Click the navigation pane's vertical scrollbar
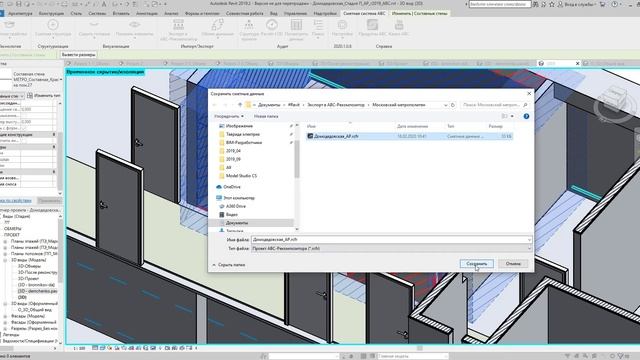This screenshot has height=360, width=640. (297, 159)
